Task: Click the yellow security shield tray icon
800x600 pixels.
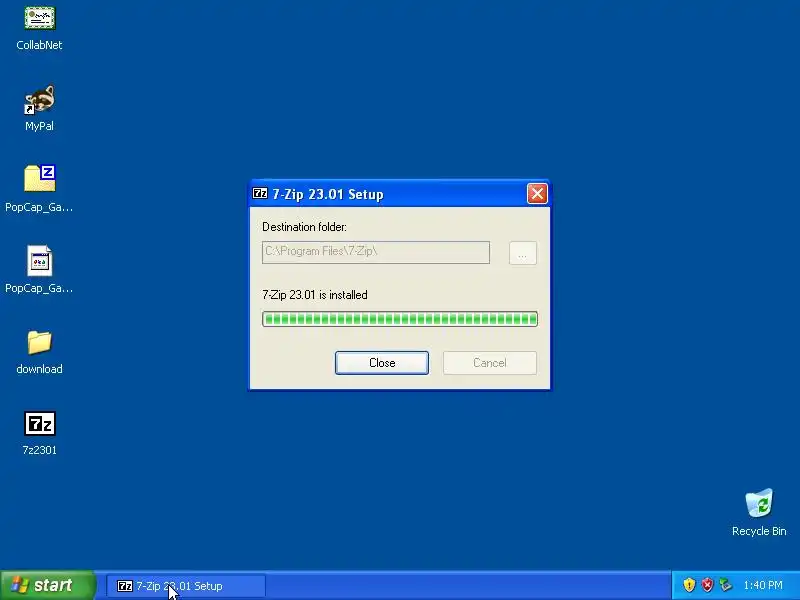Action: click(x=689, y=585)
